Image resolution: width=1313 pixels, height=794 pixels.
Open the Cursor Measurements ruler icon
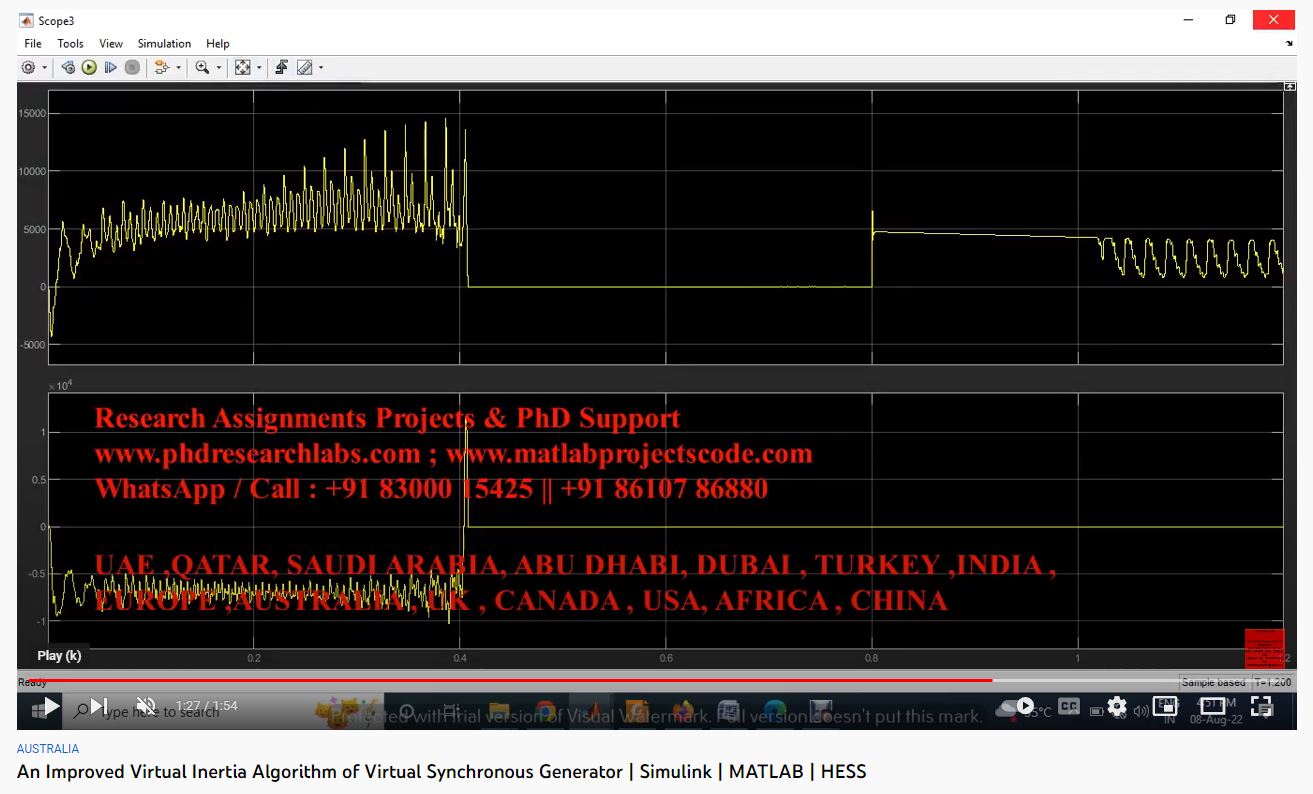pyautogui.click(x=305, y=67)
